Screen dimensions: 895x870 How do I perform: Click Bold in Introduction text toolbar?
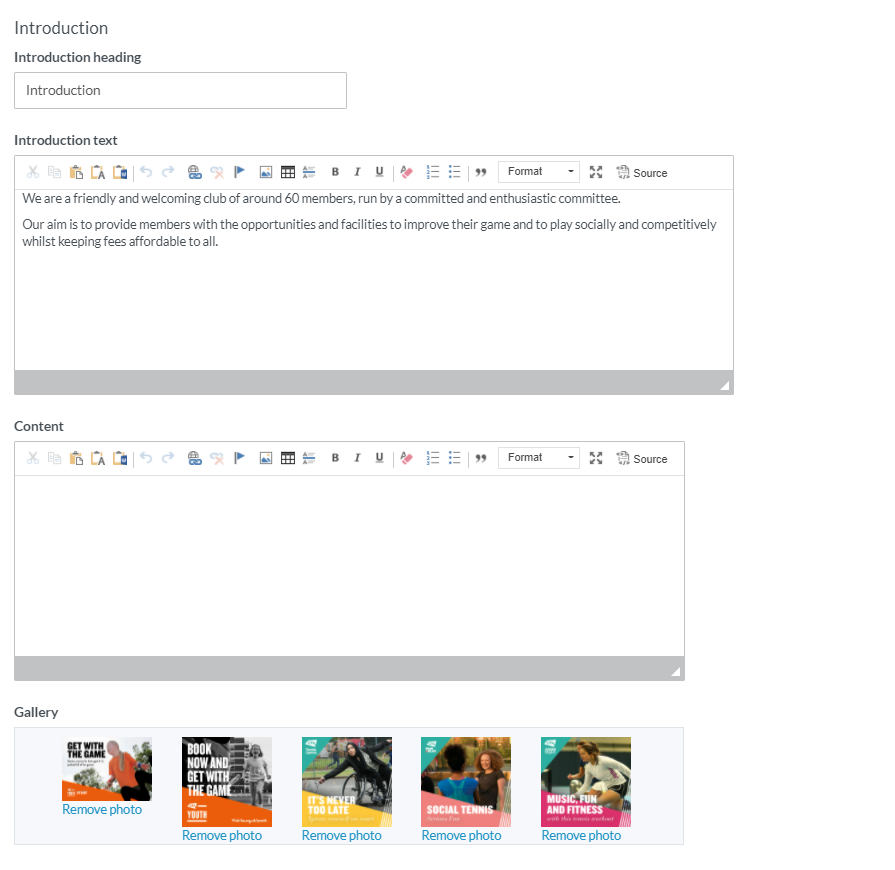tap(335, 172)
